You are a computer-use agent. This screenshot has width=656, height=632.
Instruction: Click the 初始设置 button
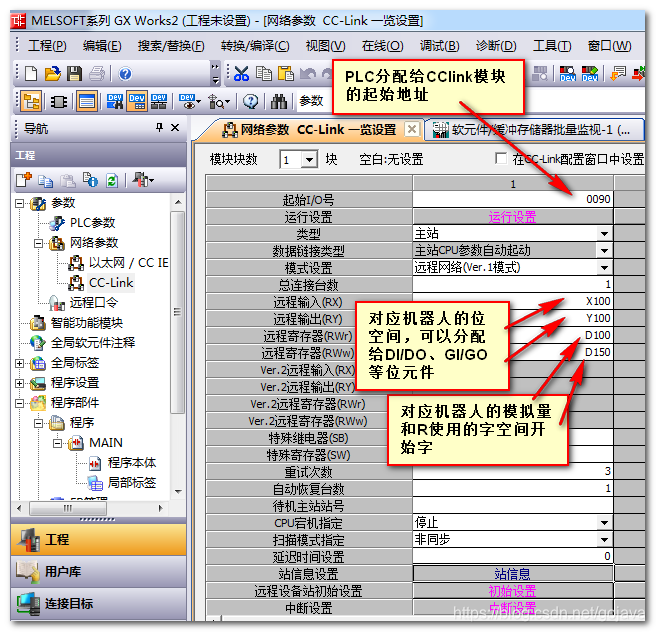click(512, 591)
